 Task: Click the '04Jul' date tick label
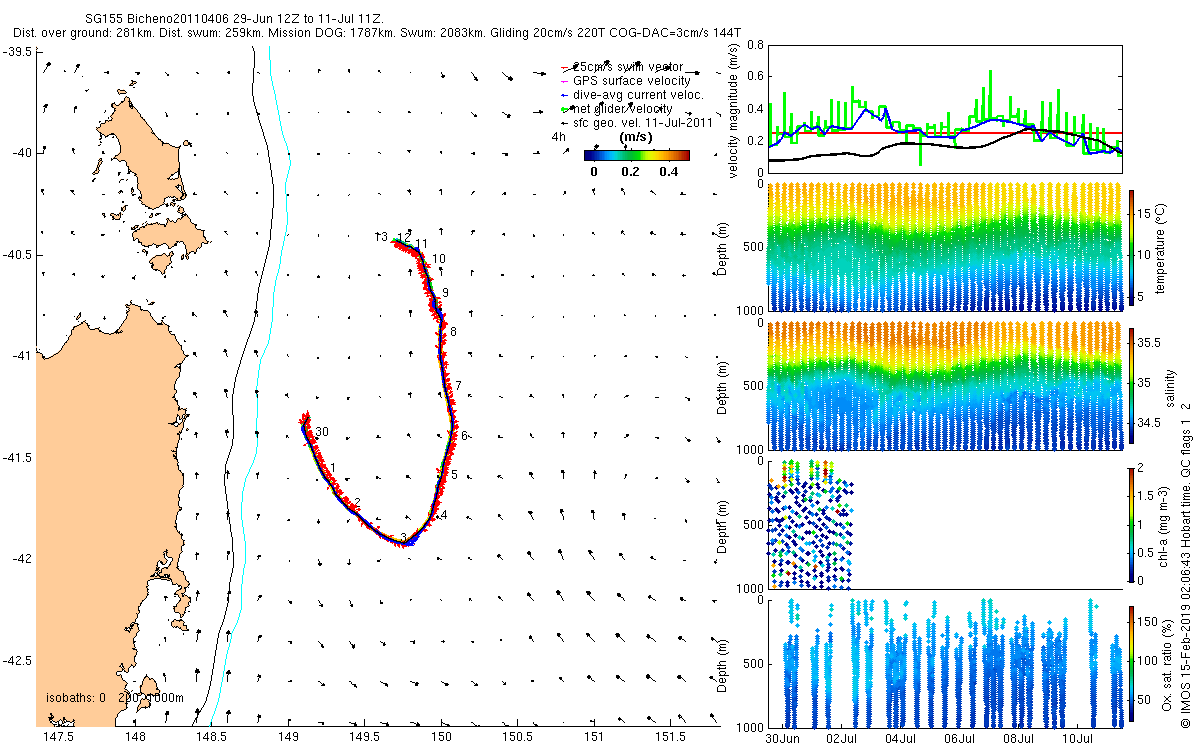coord(901,740)
